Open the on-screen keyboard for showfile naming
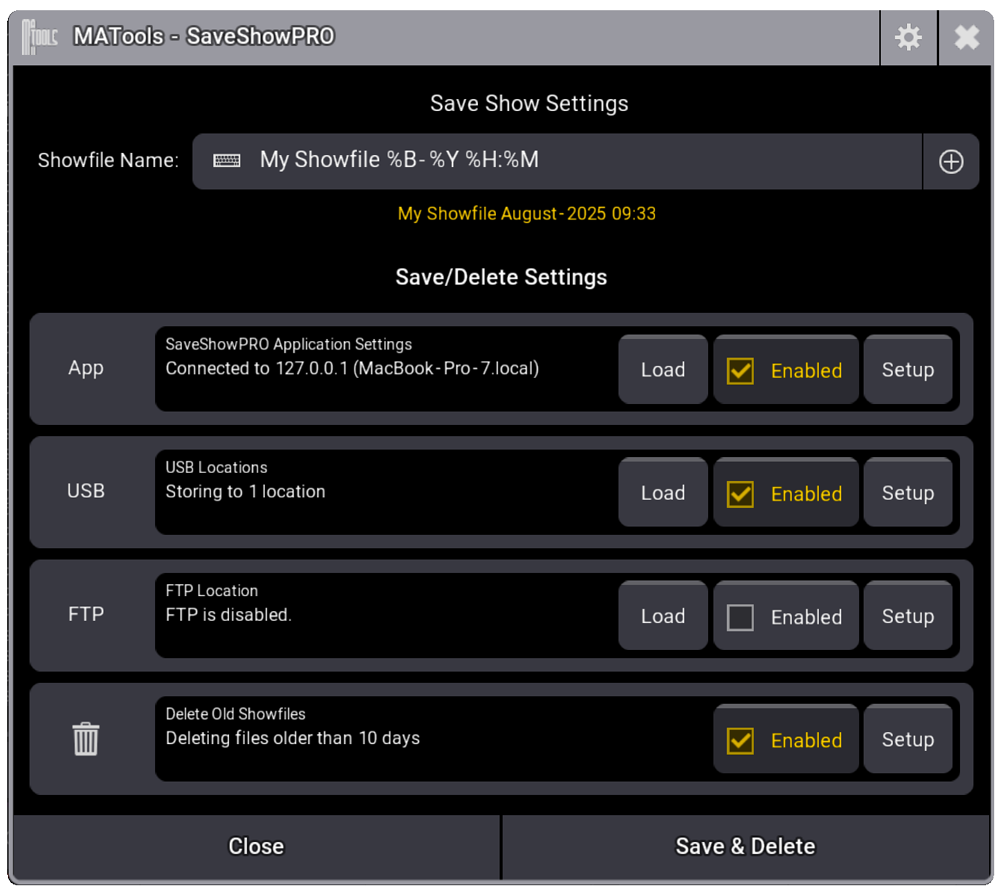The height and width of the screenshot is (894, 1000). click(227, 160)
